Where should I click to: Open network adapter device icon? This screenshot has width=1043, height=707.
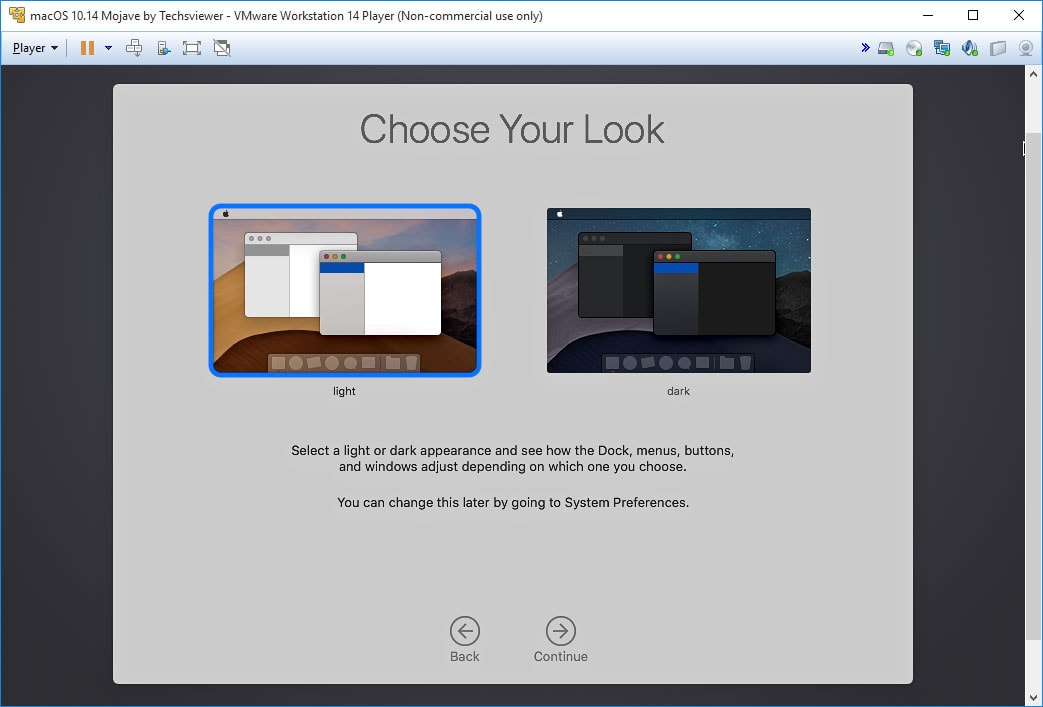tap(942, 48)
